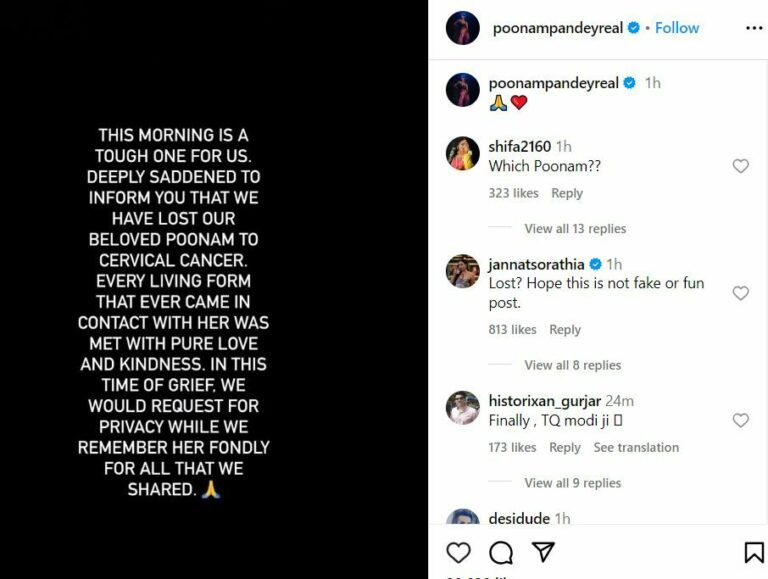Screen dimensions: 768x579
Task: Open shifa2160 profile picture
Action: coord(462,153)
